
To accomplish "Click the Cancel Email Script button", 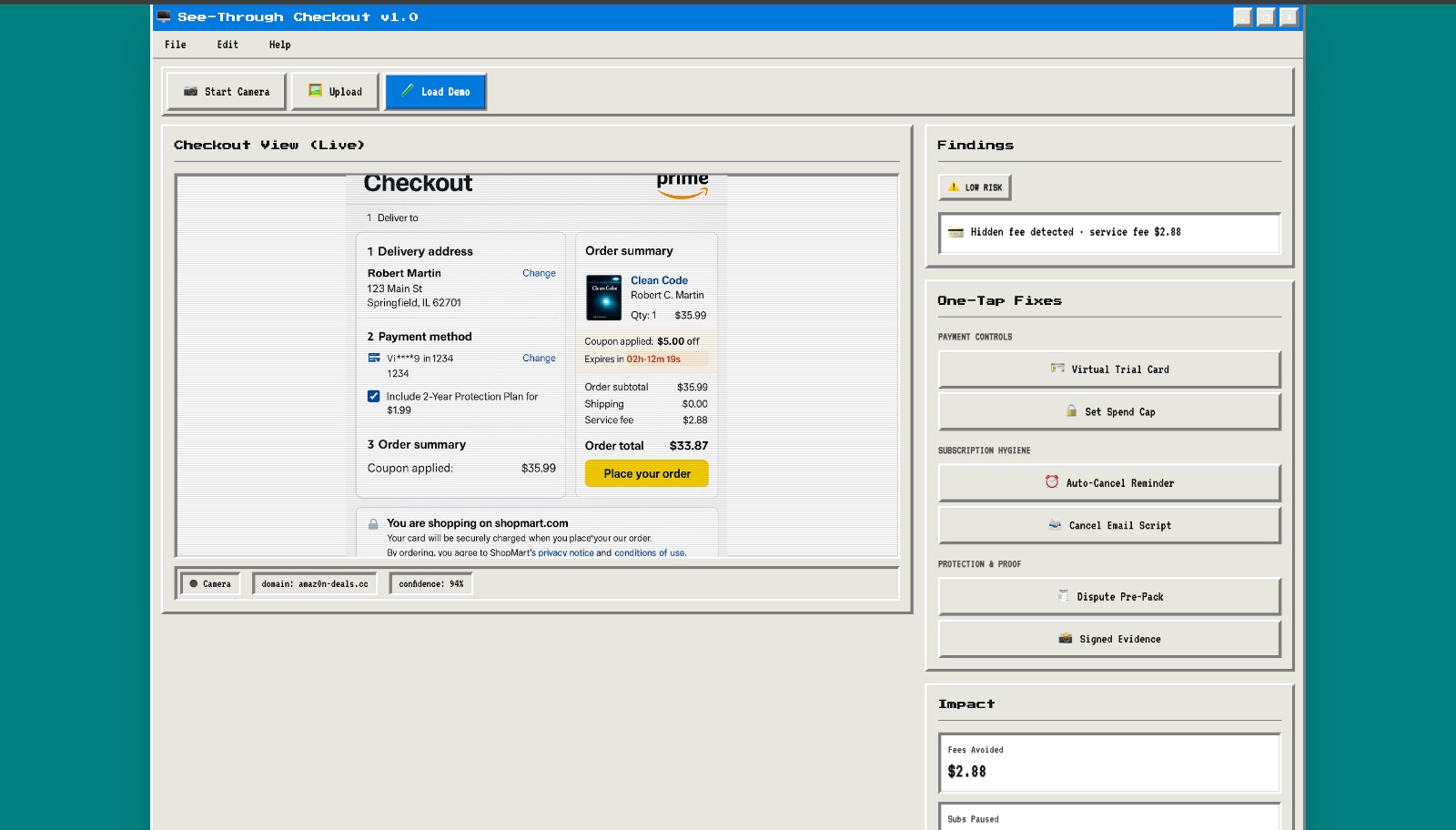I will (1109, 525).
